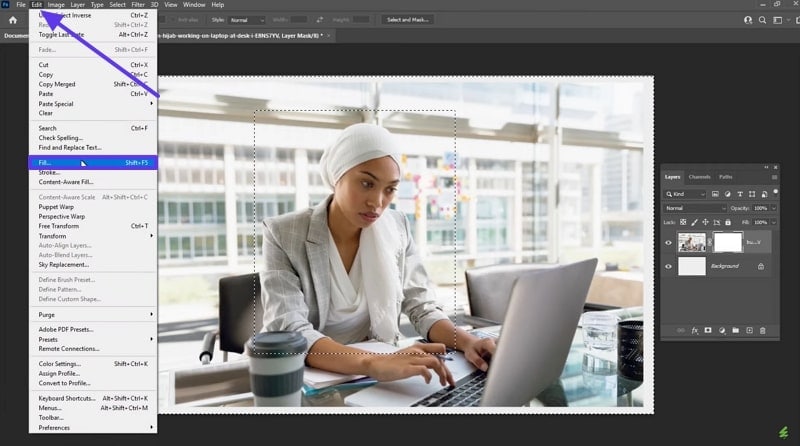Choose Color Settings... menu item
The image size is (800, 446).
pyautogui.click(x=93, y=364)
